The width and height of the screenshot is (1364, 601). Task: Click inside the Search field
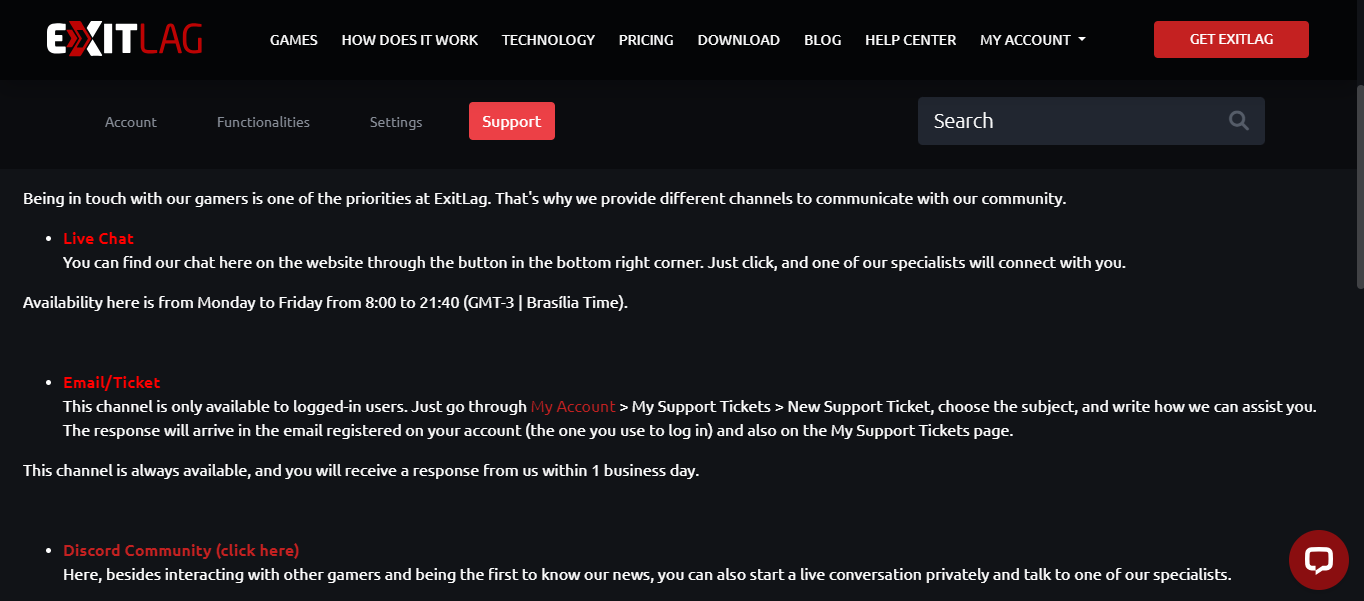point(1070,121)
